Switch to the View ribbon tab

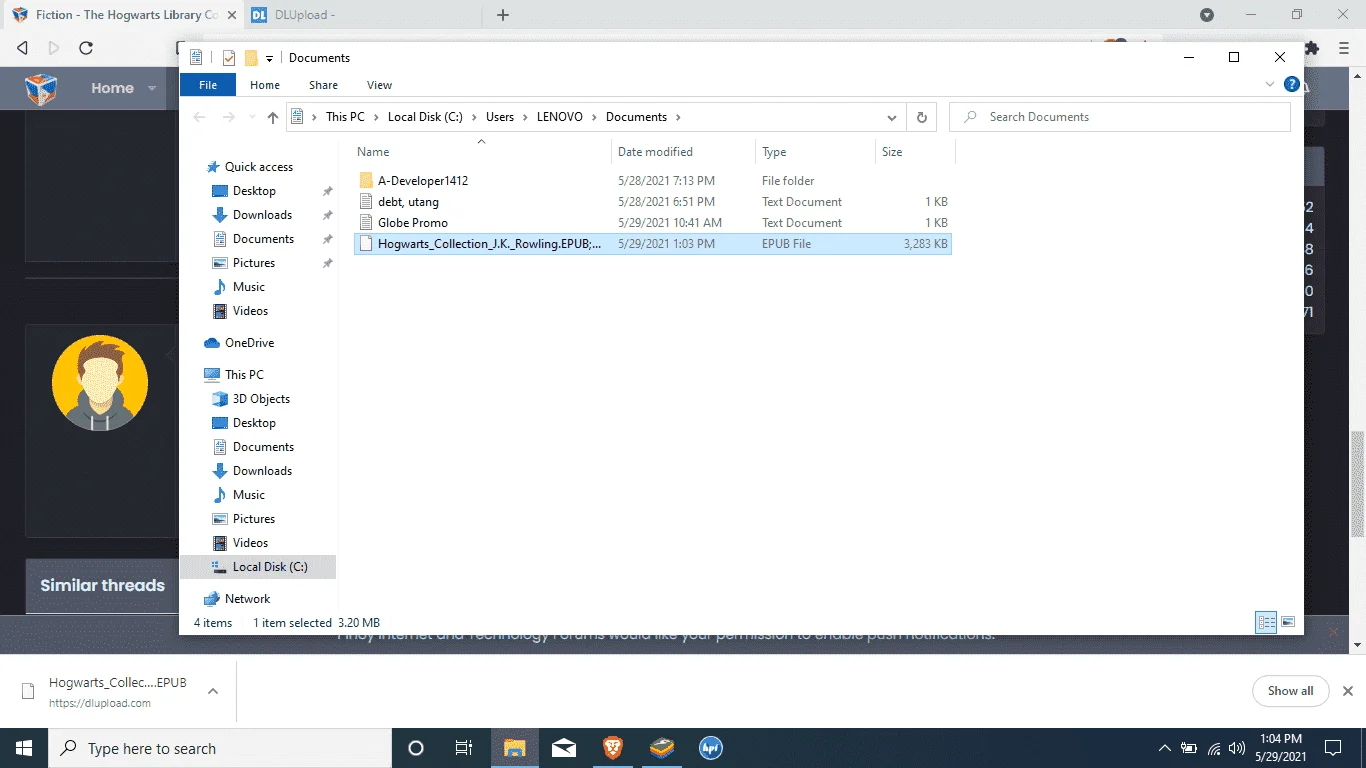379,85
